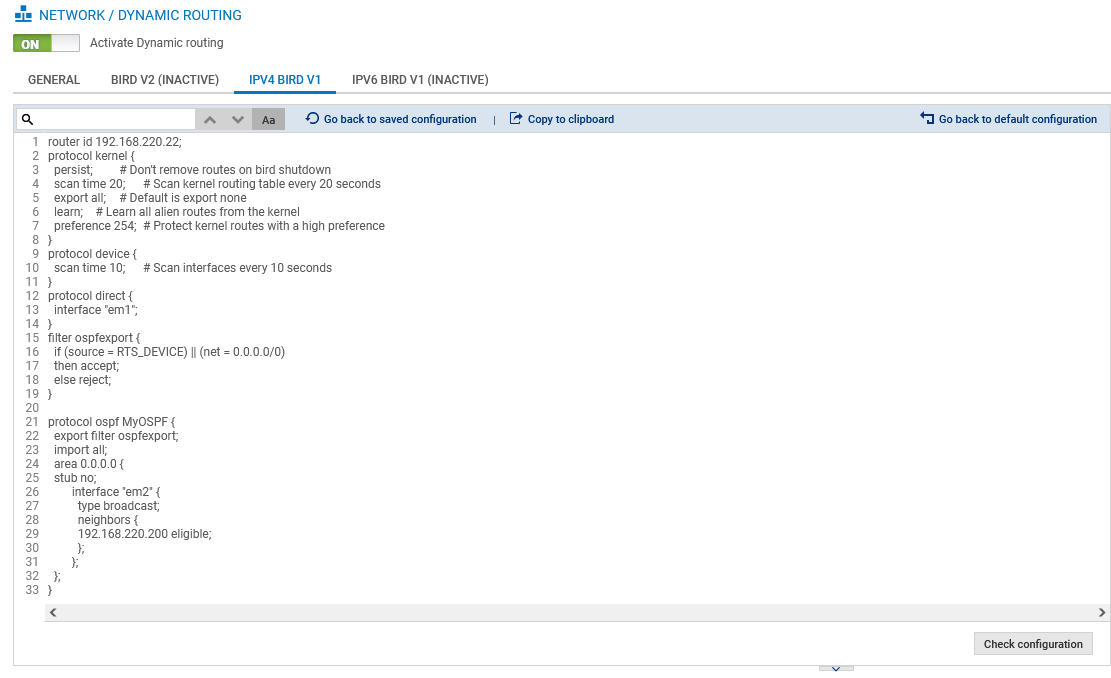Image resolution: width=1111 pixels, height=678 pixels.
Task: Open the IPV6 BIRD V1 (INACTIVE) tab
Action: (420, 80)
